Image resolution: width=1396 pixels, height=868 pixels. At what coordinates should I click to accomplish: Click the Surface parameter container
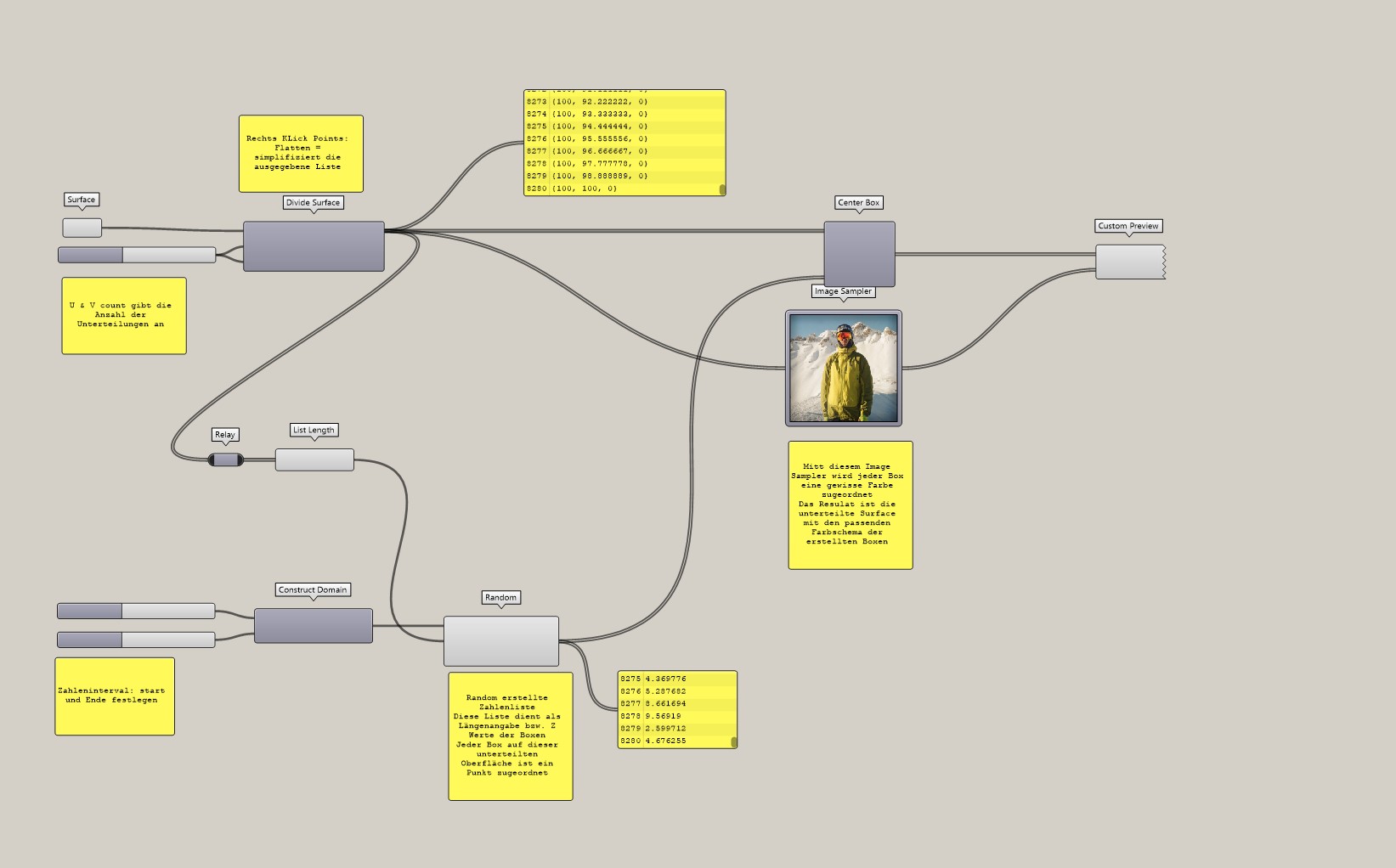tap(81, 227)
